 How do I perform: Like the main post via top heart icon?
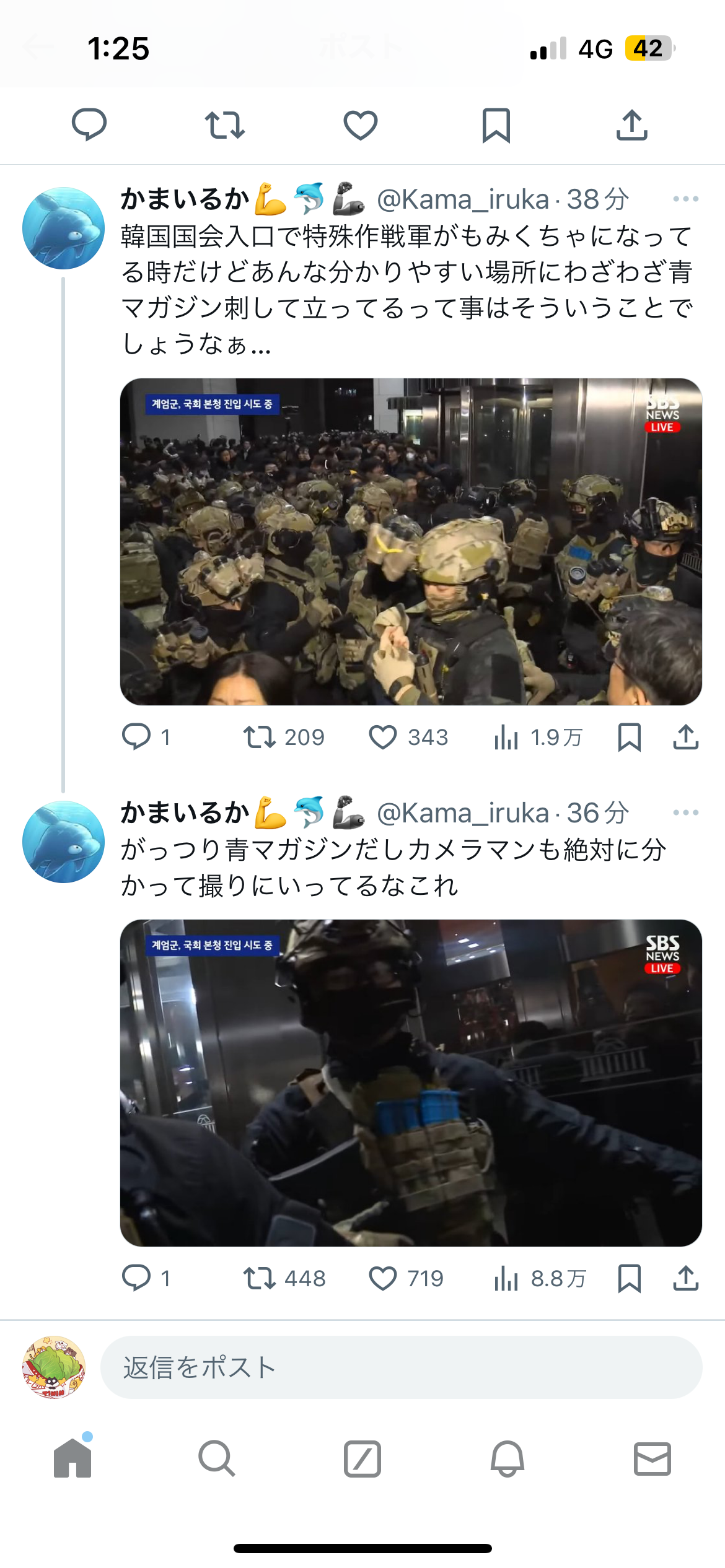(361, 125)
